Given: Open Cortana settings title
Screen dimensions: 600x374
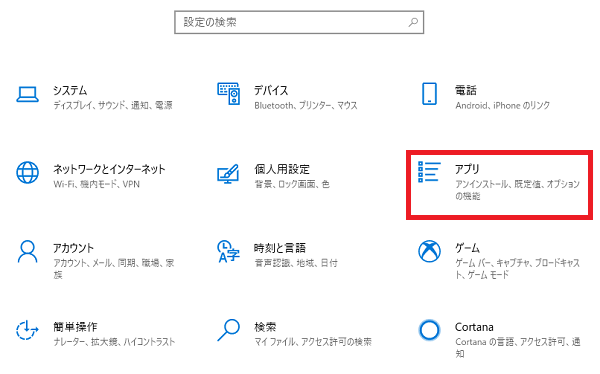Looking at the screenshot, I should click(474, 327).
